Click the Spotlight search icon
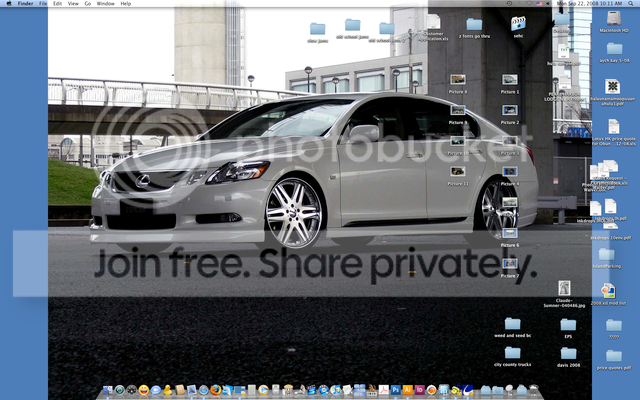The image size is (640, 400). (631, 4)
